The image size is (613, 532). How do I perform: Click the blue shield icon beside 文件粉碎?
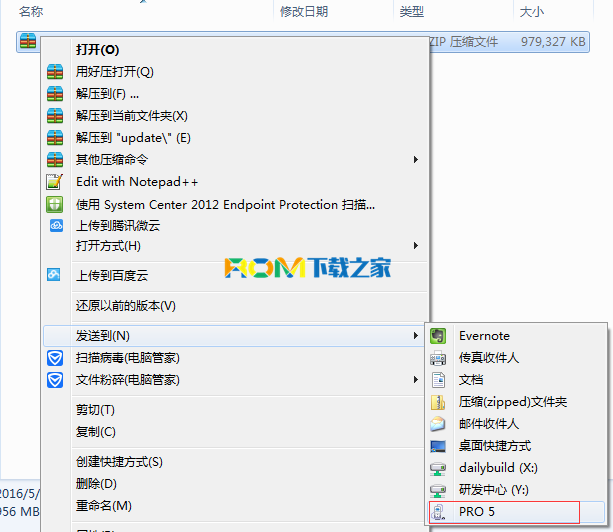[55, 380]
